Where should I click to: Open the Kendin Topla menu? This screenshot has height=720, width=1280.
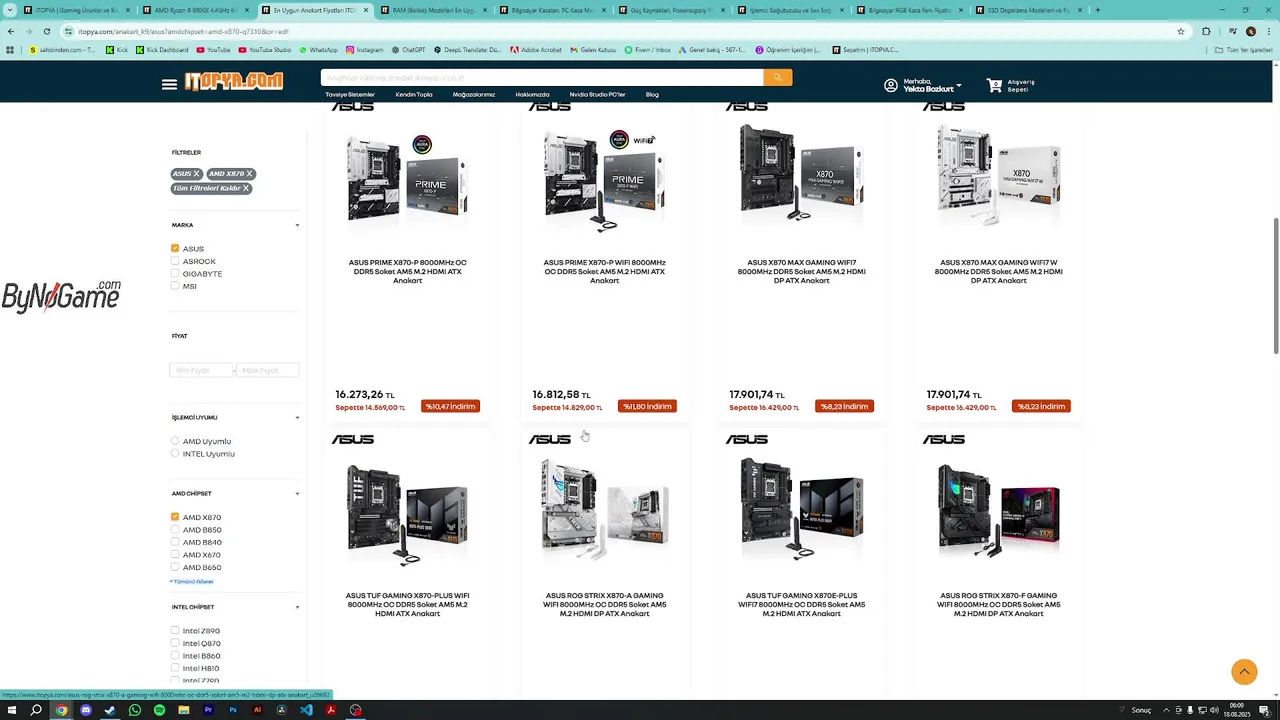pos(414,94)
